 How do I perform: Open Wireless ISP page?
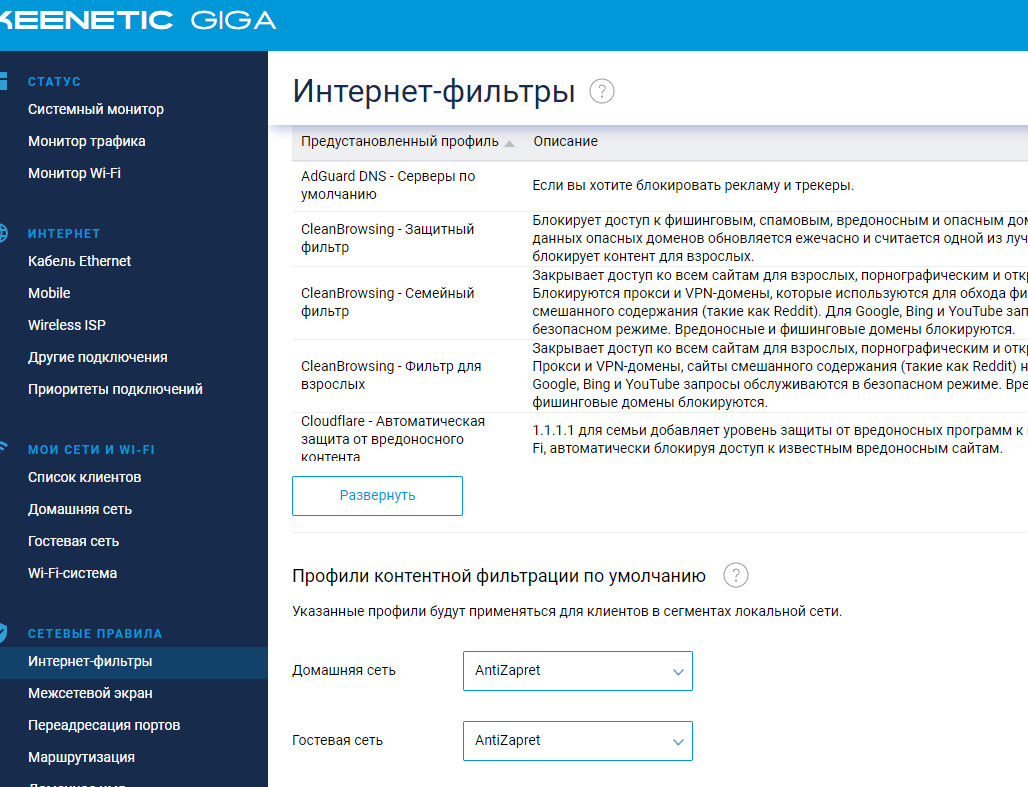67,325
